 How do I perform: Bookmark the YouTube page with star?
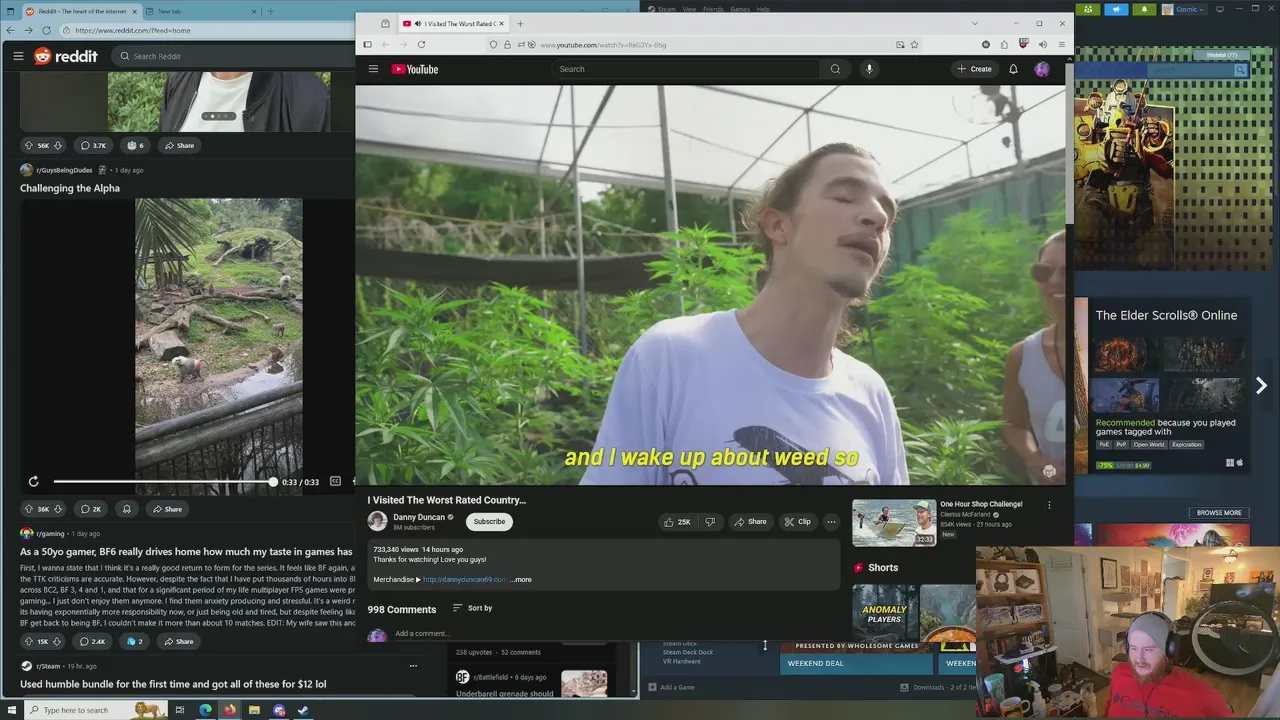click(914, 44)
